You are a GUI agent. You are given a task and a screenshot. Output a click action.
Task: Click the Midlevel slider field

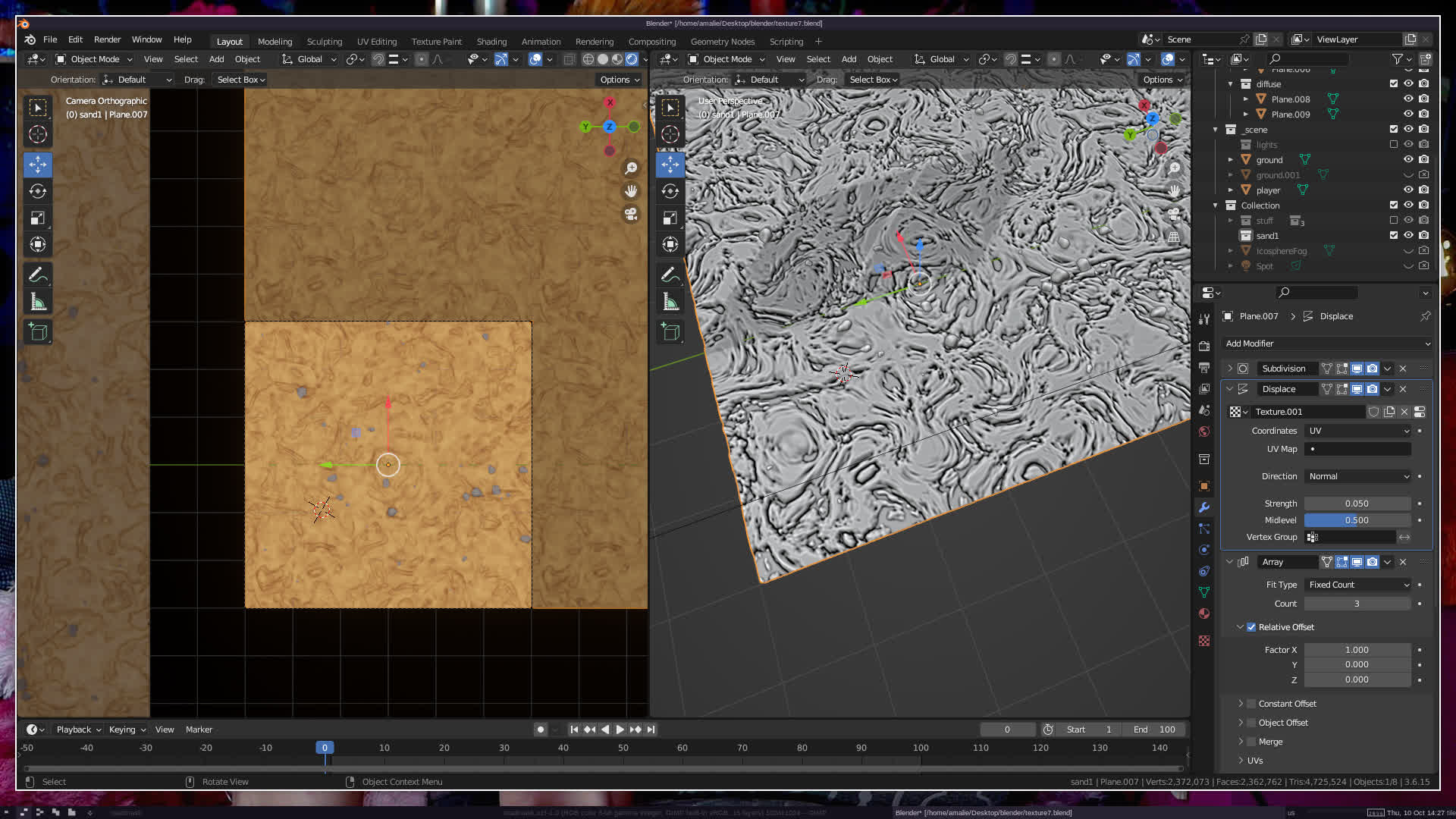coord(1357,520)
